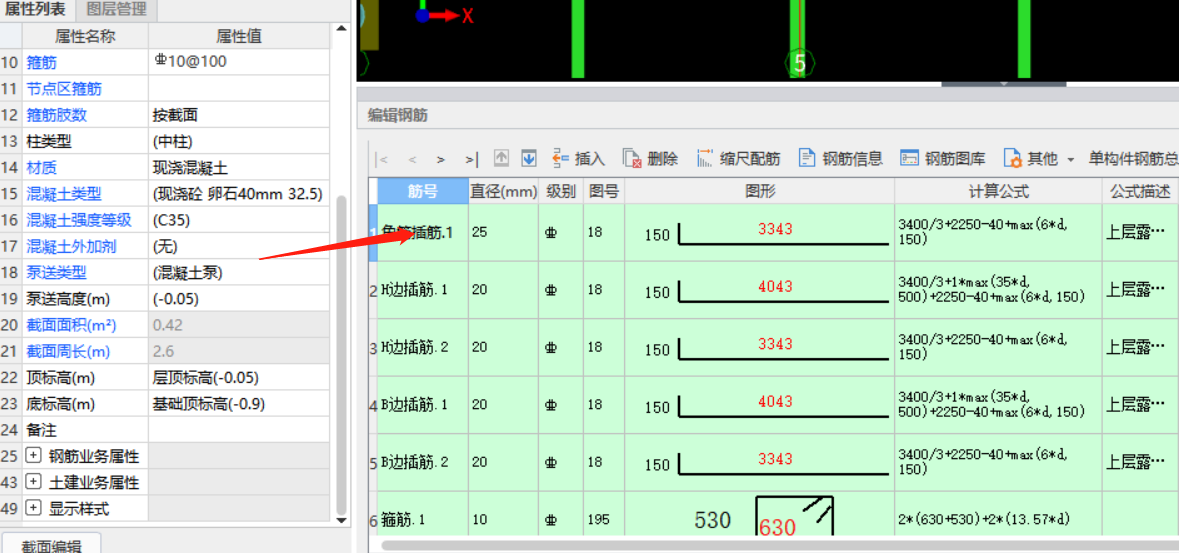Click 截面编辑 button
This screenshot has height=553, width=1179.
point(50,545)
